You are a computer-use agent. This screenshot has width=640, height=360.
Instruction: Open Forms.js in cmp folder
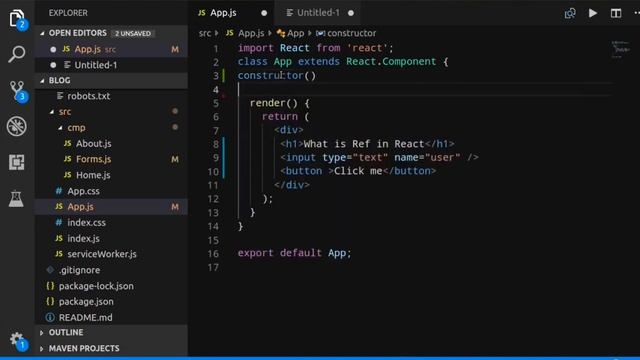tap(93, 159)
